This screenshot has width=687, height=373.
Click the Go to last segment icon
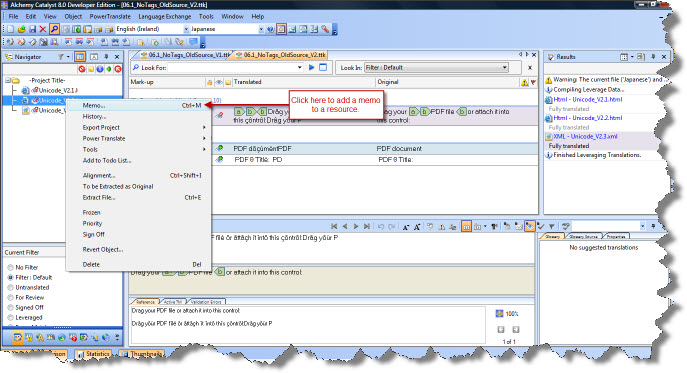pyautogui.click(x=367, y=226)
